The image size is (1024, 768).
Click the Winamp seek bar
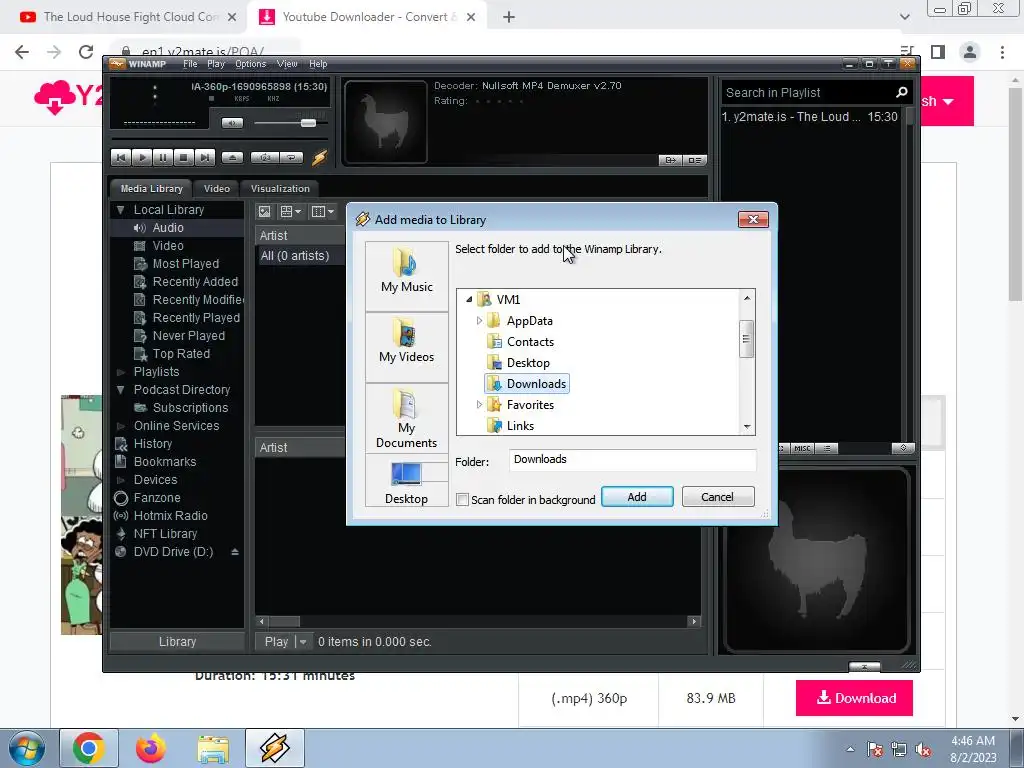pos(219,139)
